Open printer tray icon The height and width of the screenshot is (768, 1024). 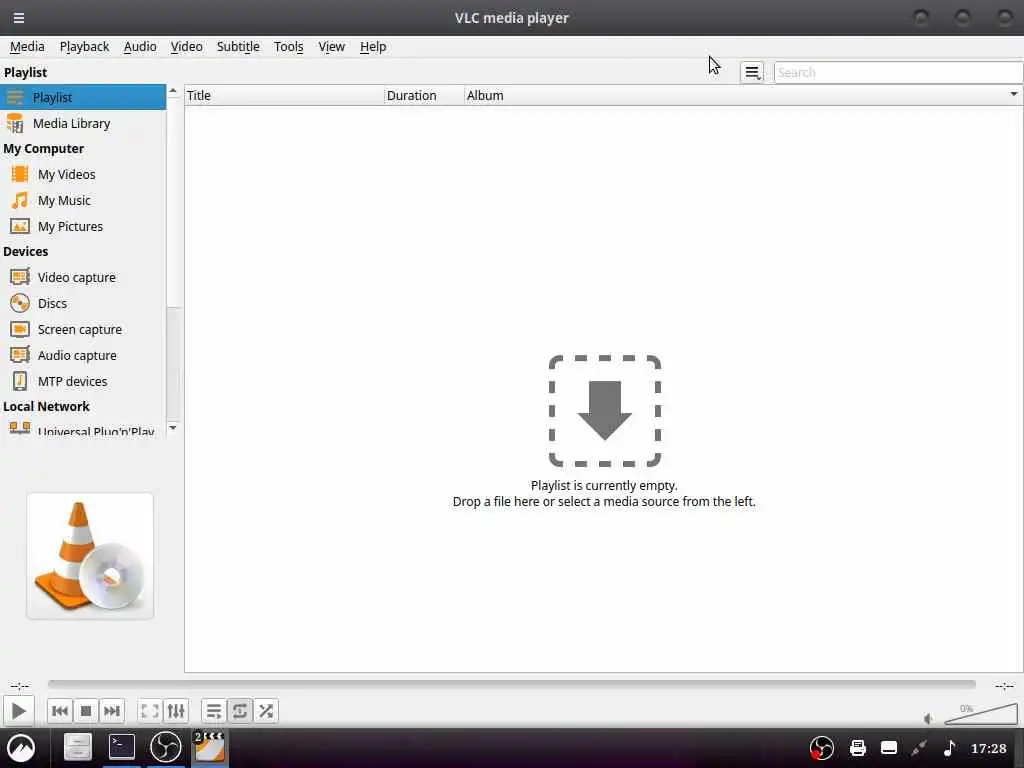click(857, 748)
